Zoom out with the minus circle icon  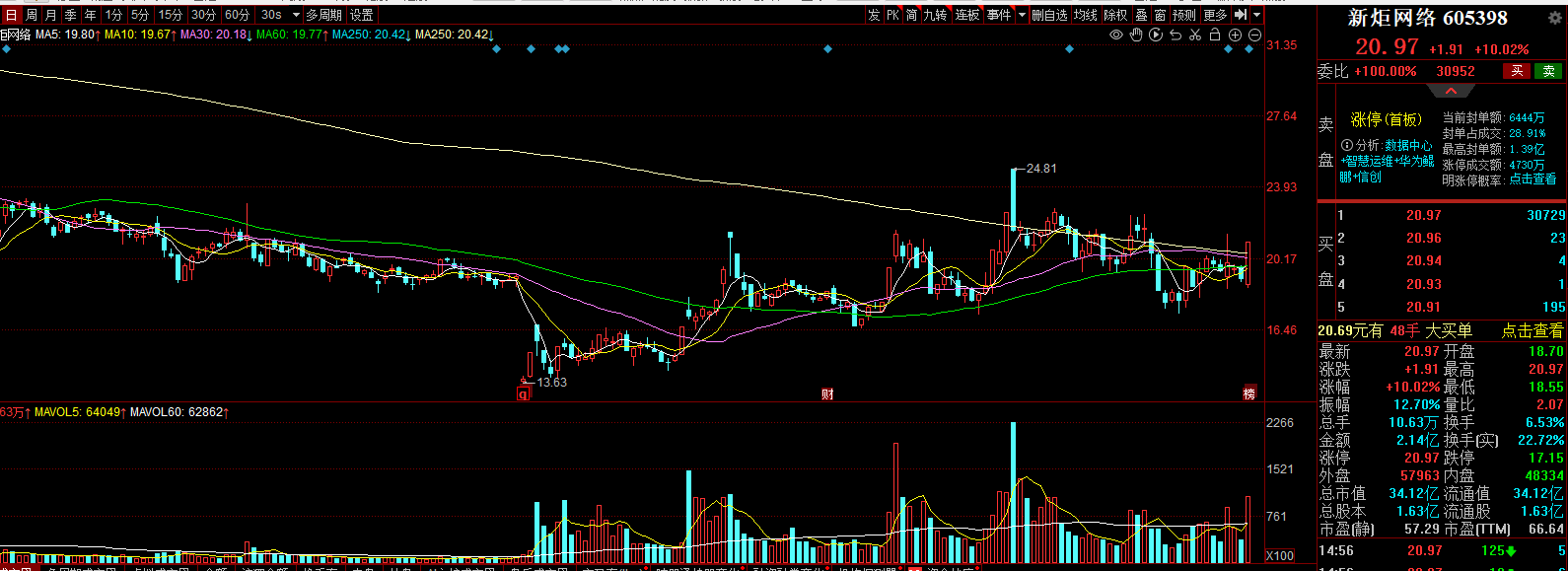click(1254, 35)
